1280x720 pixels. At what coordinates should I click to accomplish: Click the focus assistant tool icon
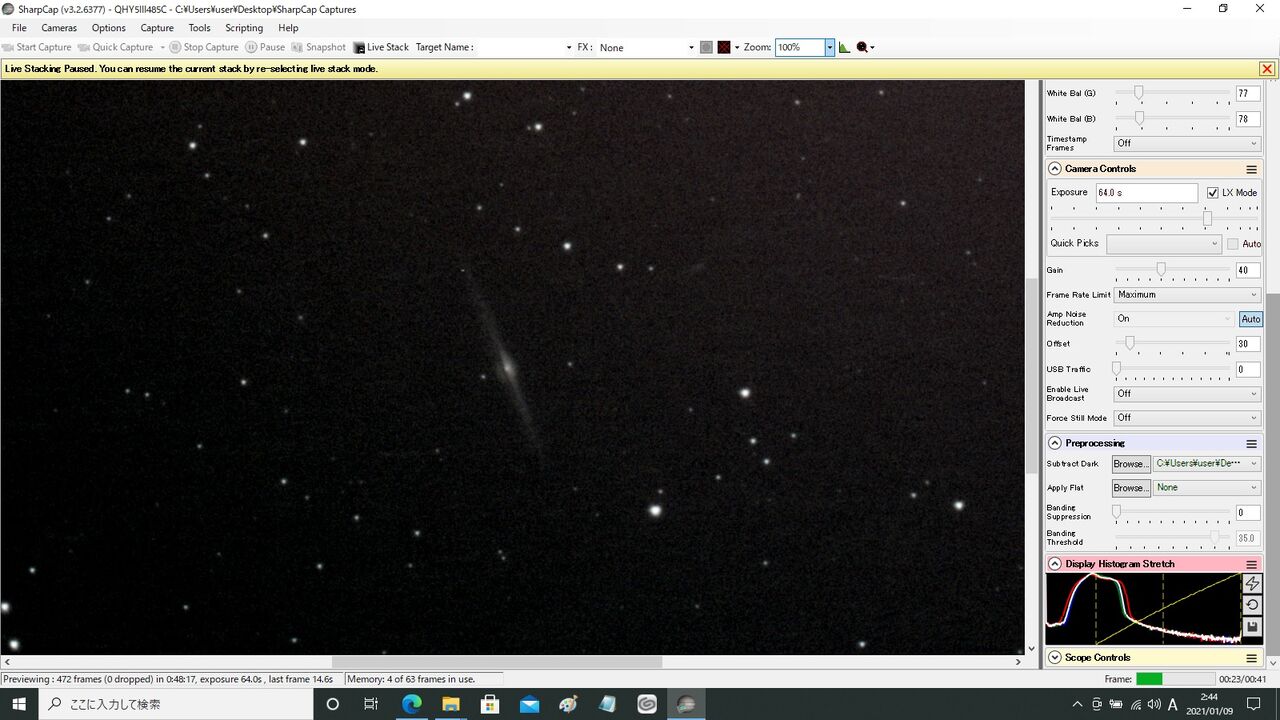862,47
